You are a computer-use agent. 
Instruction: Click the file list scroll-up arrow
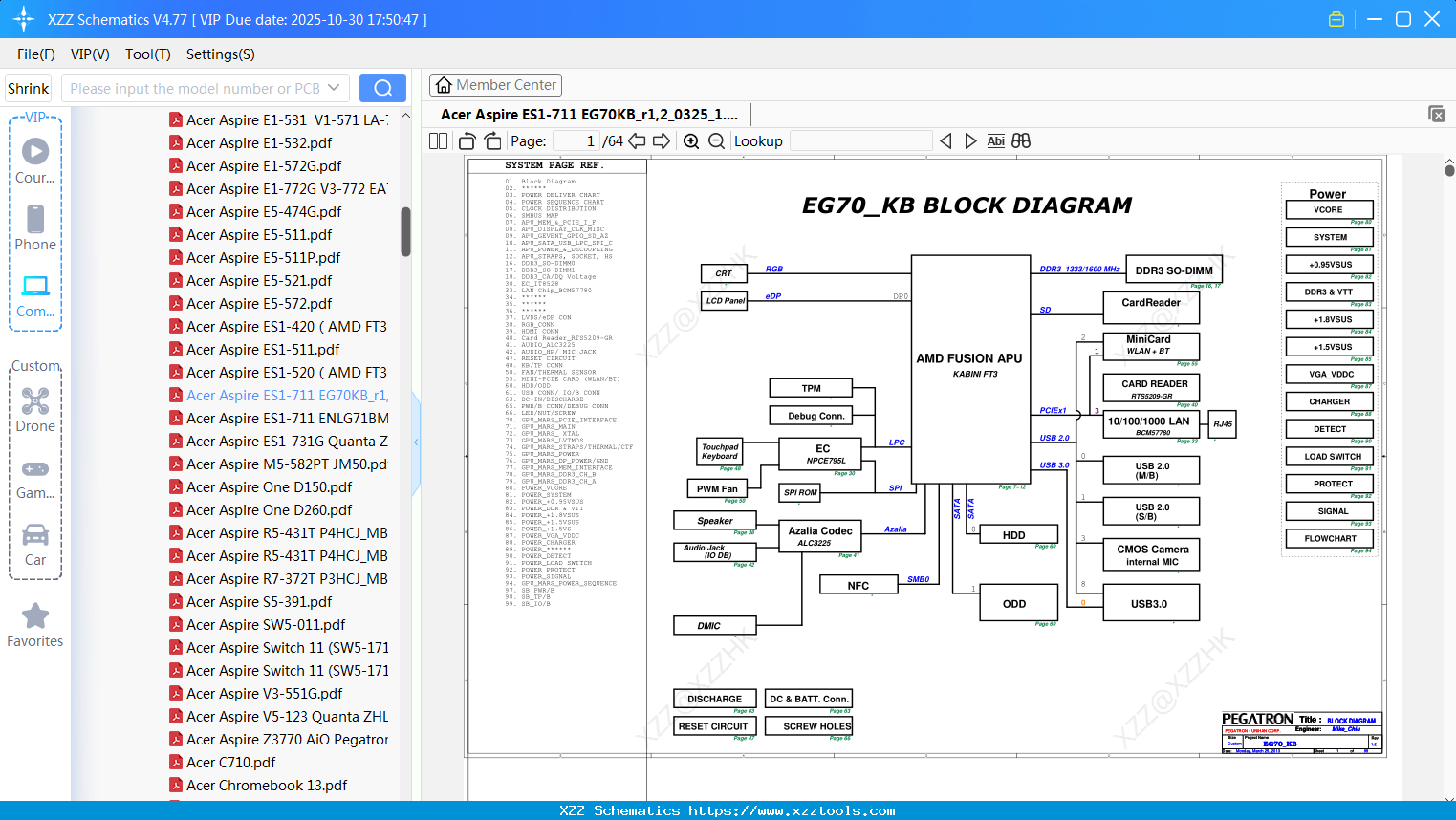point(405,117)
